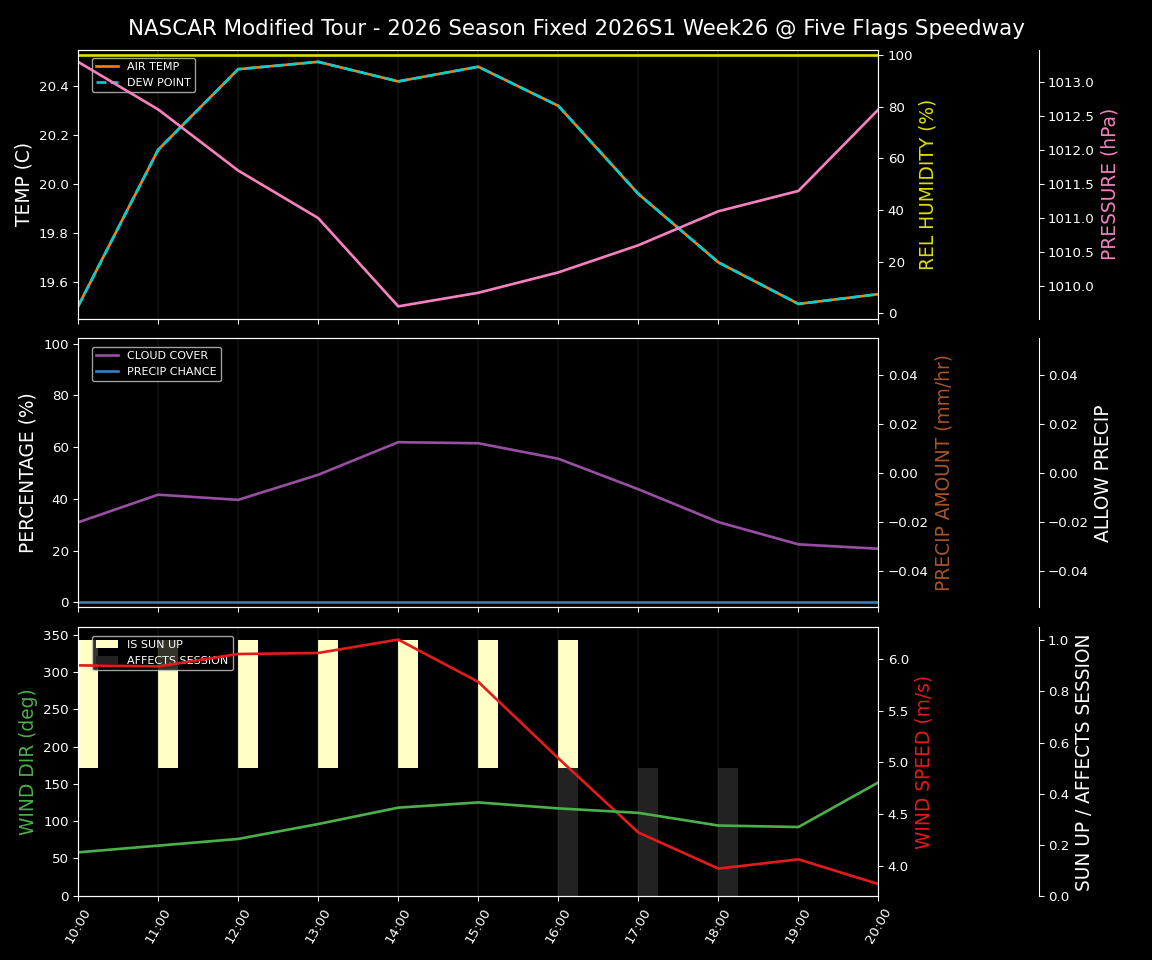
Task: Toggle the CLOUD COVER legend entry
Action: [x=165, y=355]
